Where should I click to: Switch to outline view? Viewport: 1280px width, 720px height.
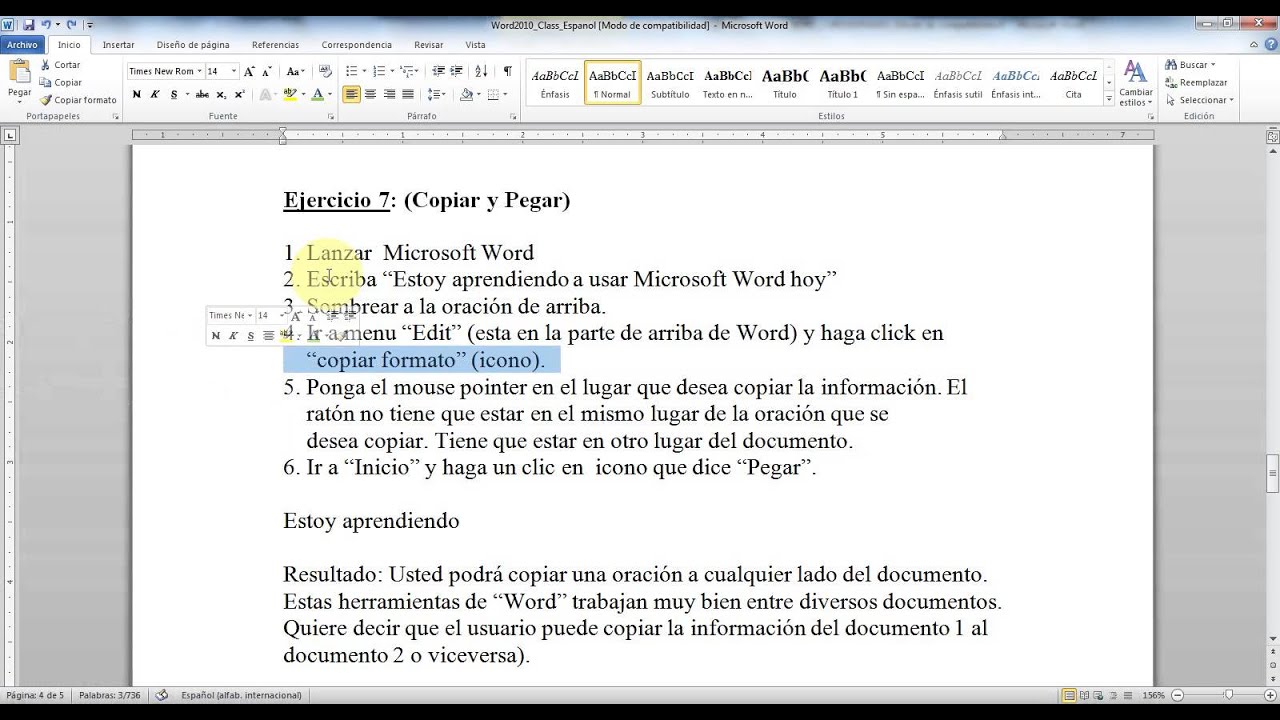coord(1115,695)
